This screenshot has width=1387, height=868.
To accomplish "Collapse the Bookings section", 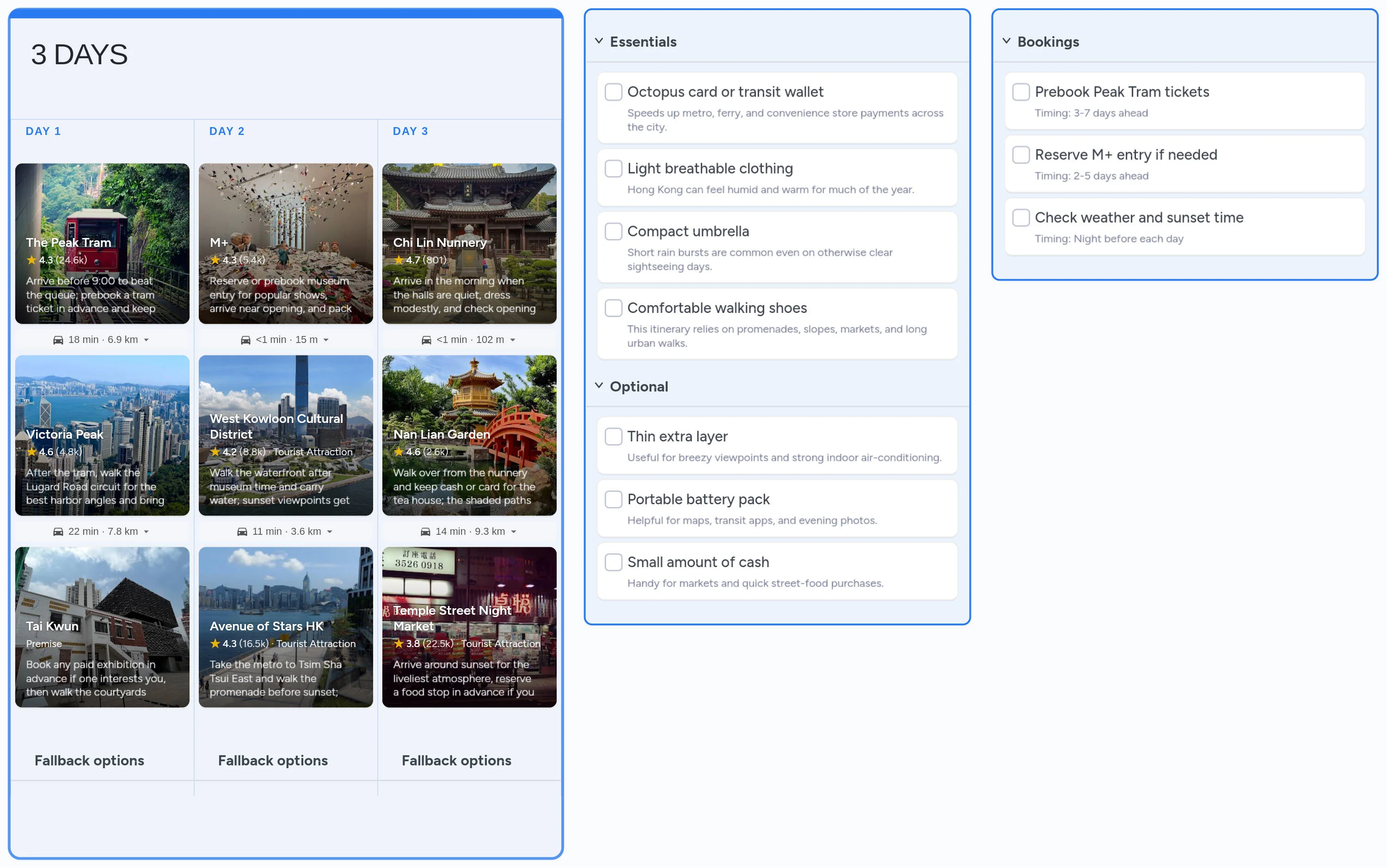I will (x=1006, y=41).
